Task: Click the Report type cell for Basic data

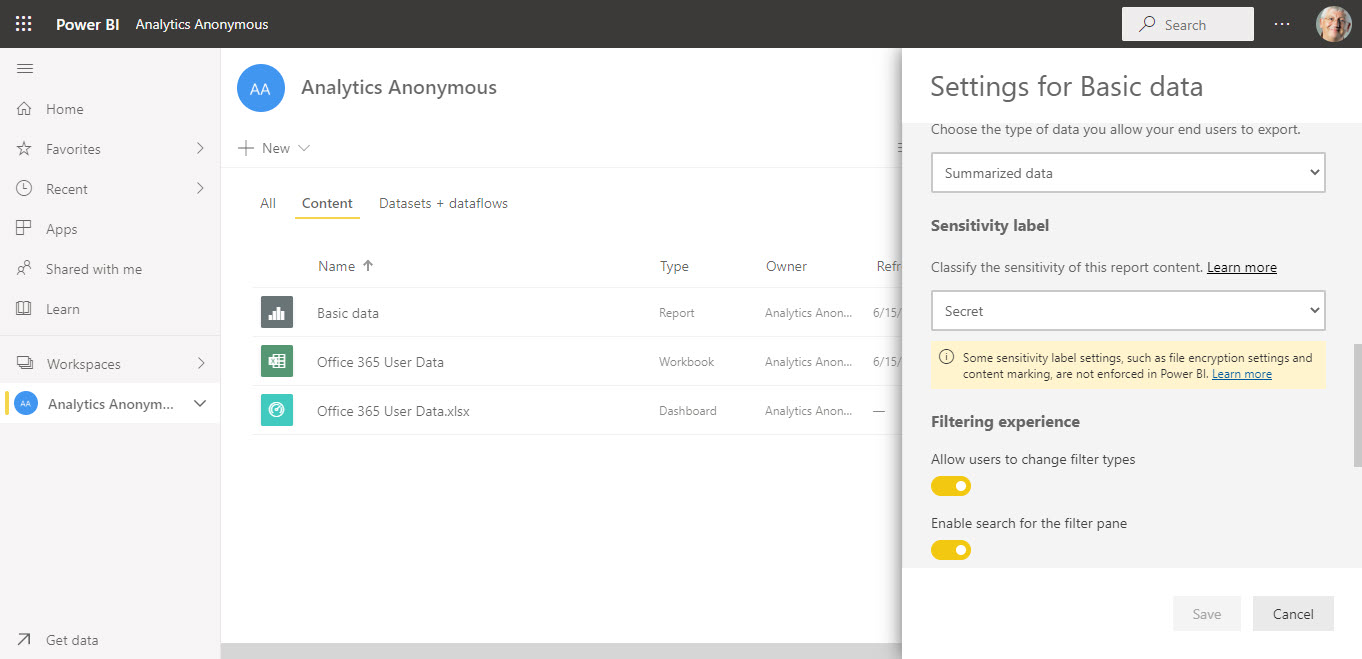Action: (677, 313)
